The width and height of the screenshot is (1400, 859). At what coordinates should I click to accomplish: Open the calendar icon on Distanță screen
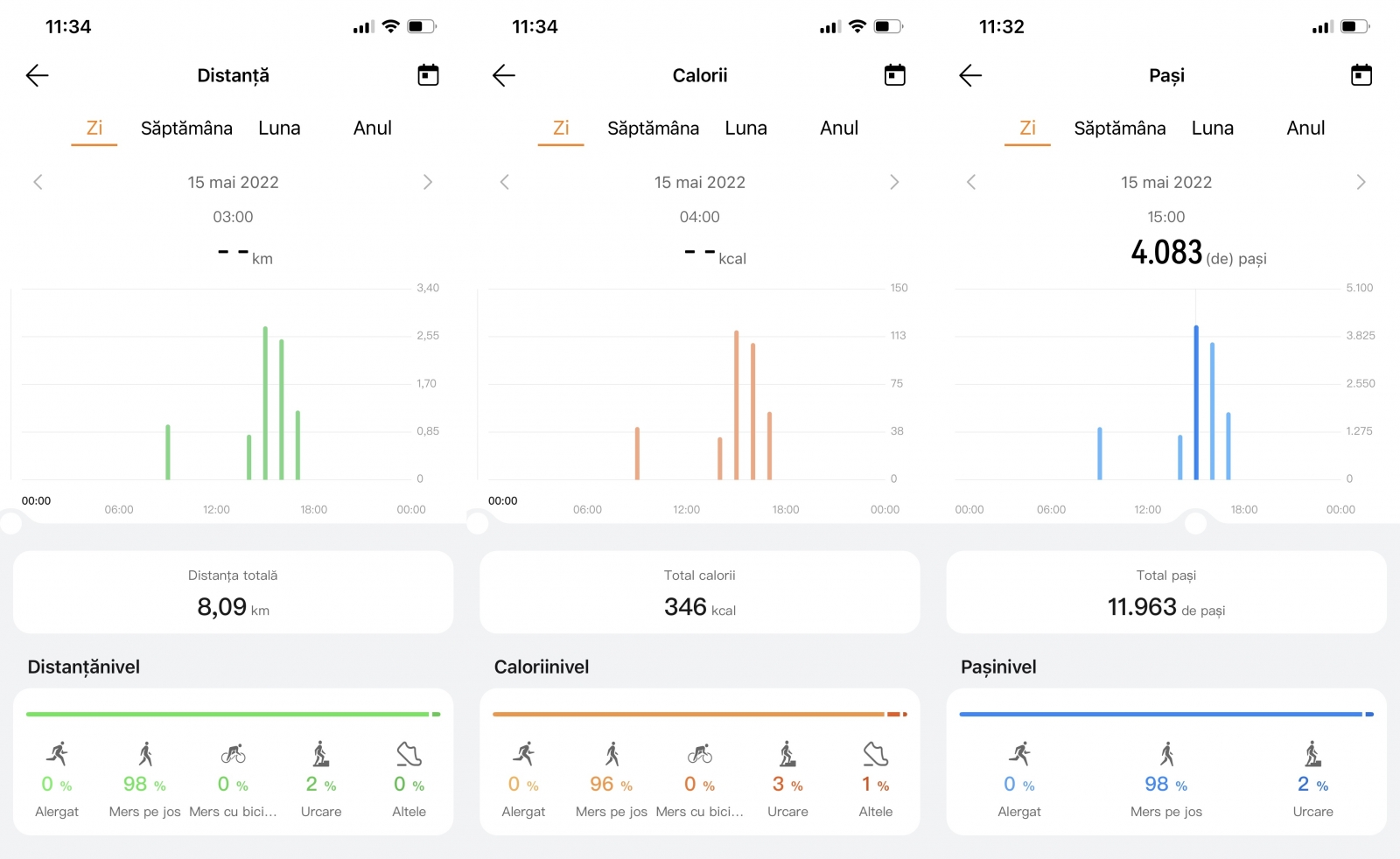point(428,75)
